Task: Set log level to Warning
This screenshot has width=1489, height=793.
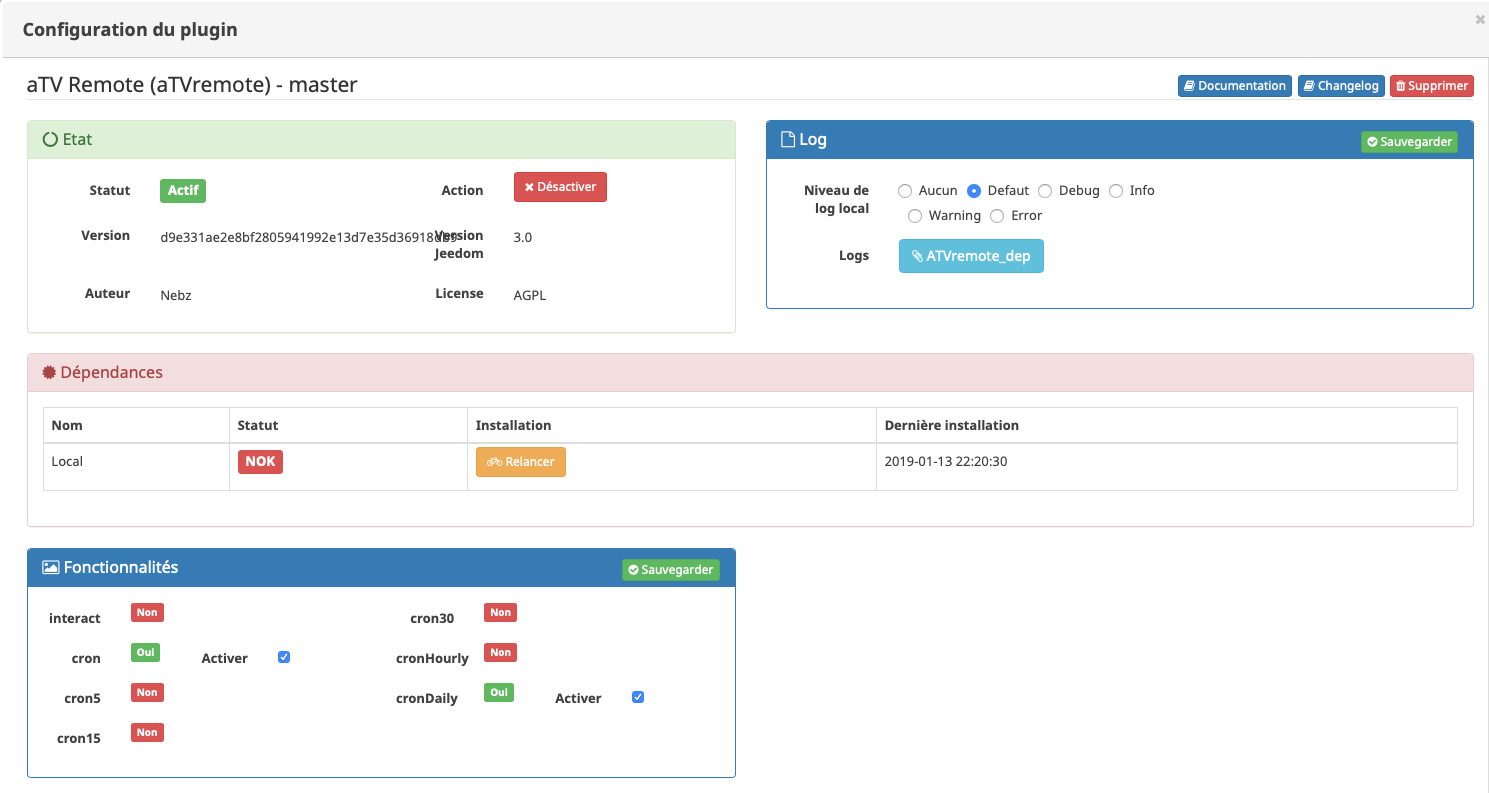Action: click(915, 216)
